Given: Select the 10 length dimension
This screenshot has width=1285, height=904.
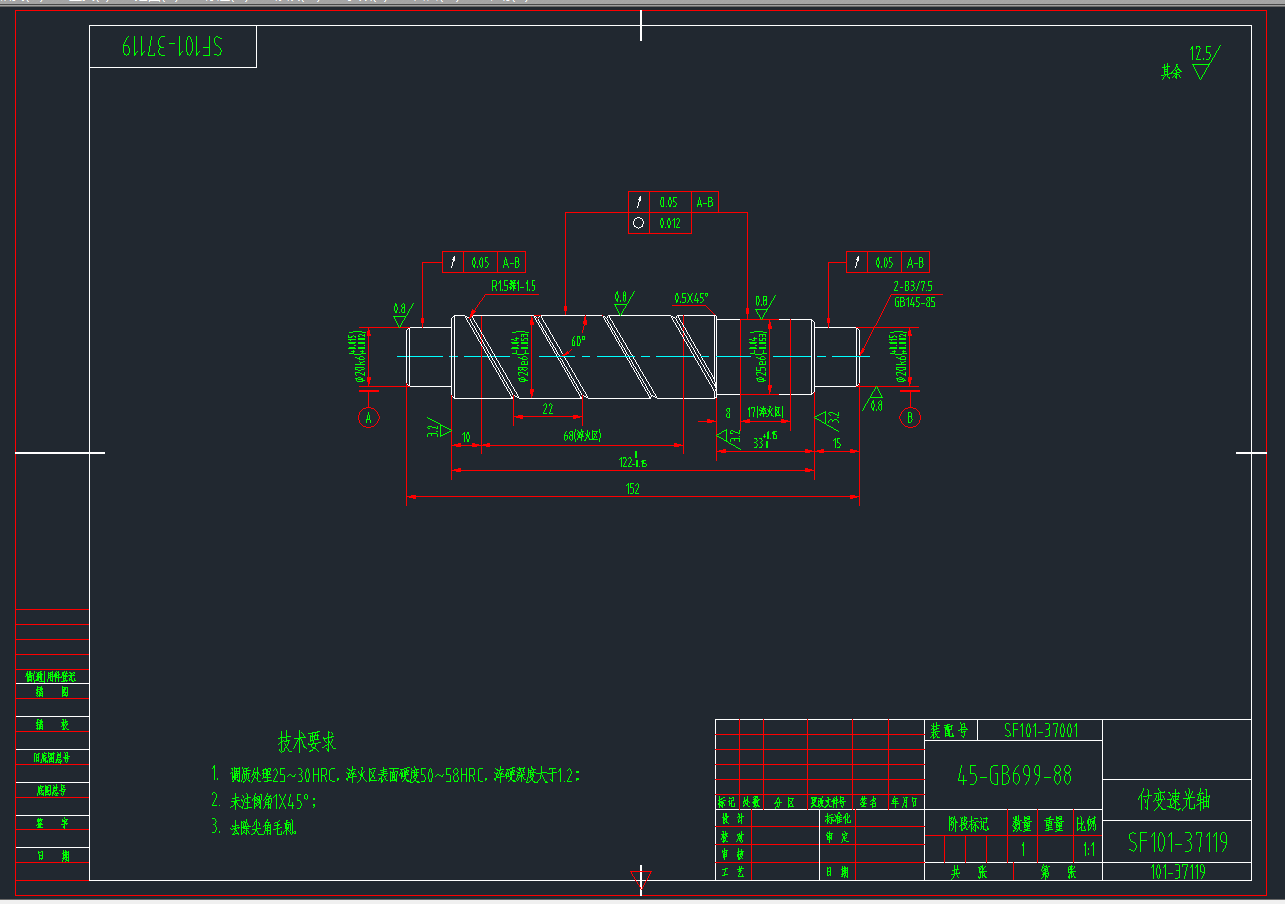Looking at the screenshot, I should tap(466, 437).
